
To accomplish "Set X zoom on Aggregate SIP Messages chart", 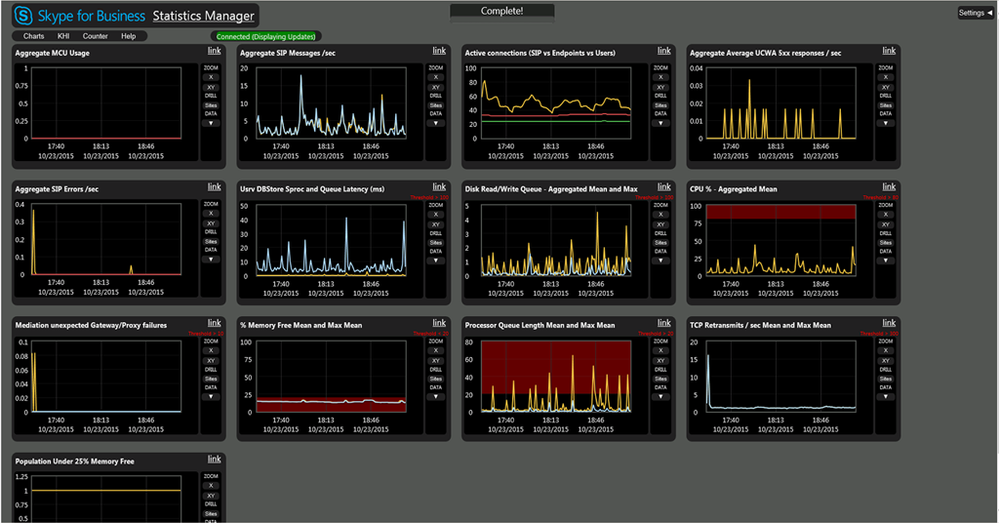I will coord(436,77).
